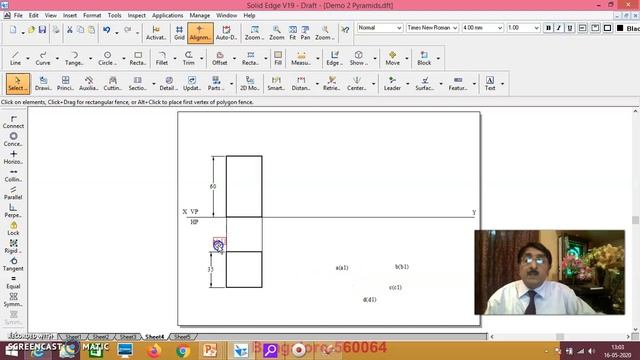Choose the Leader annotation tool
Screen dimensions: 640x360
pos(392,83)
